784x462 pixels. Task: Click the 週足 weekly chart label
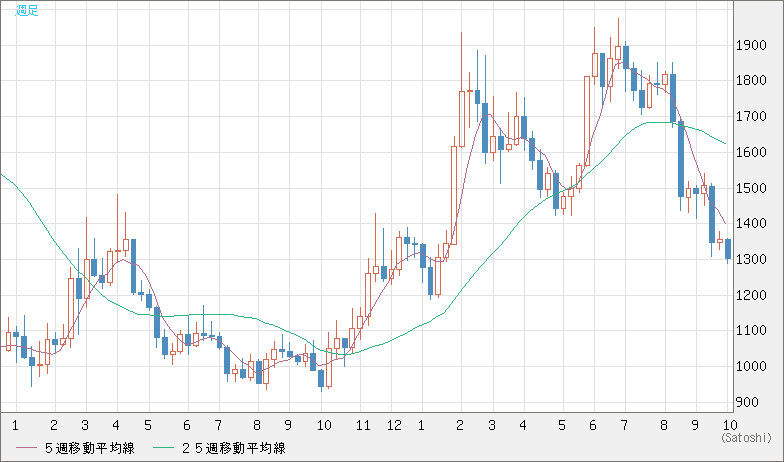pos(27,10)
